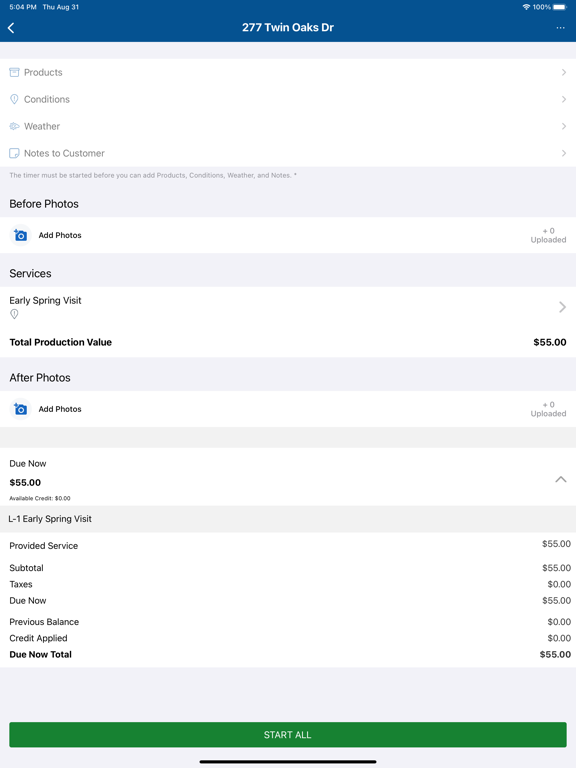576x768 pixels.
Task: Tap the Taxes line label
Action: click(21, 584)
